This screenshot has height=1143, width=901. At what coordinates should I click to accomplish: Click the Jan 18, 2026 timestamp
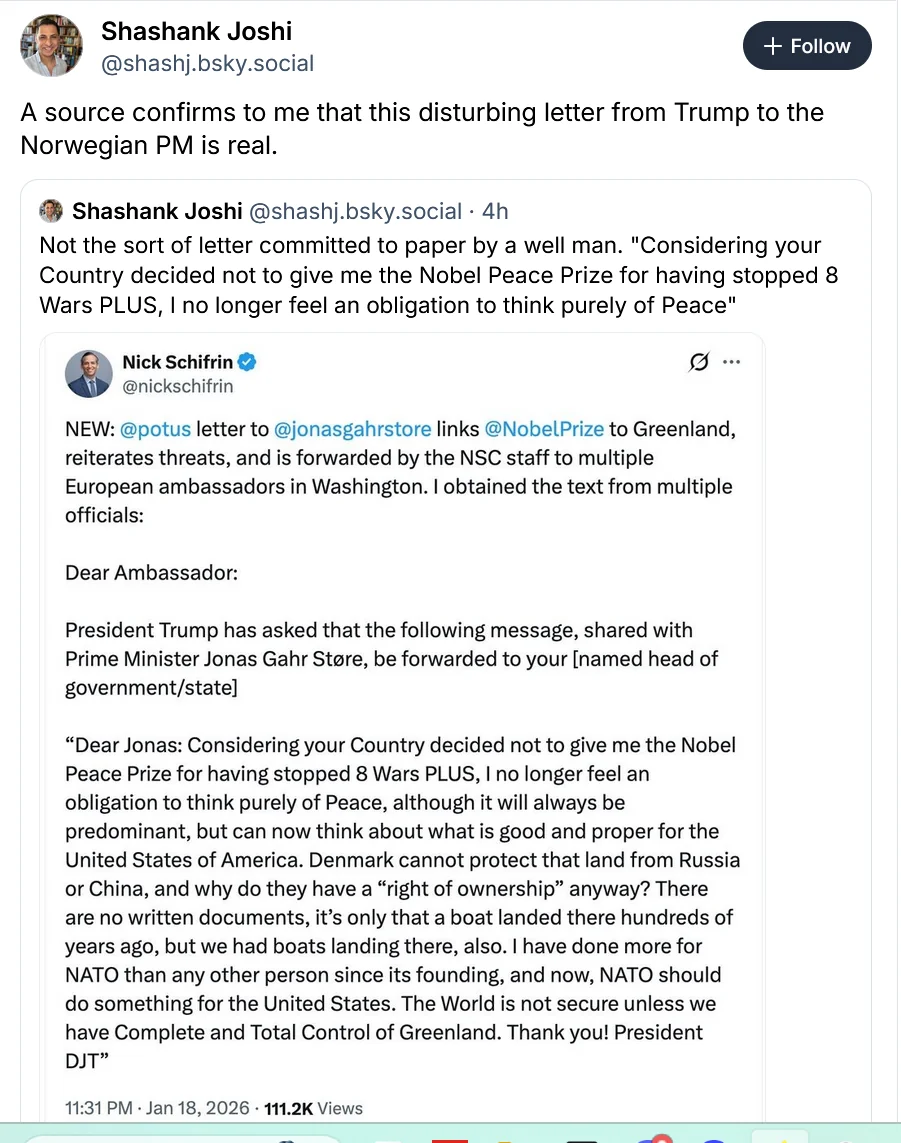195,1108
